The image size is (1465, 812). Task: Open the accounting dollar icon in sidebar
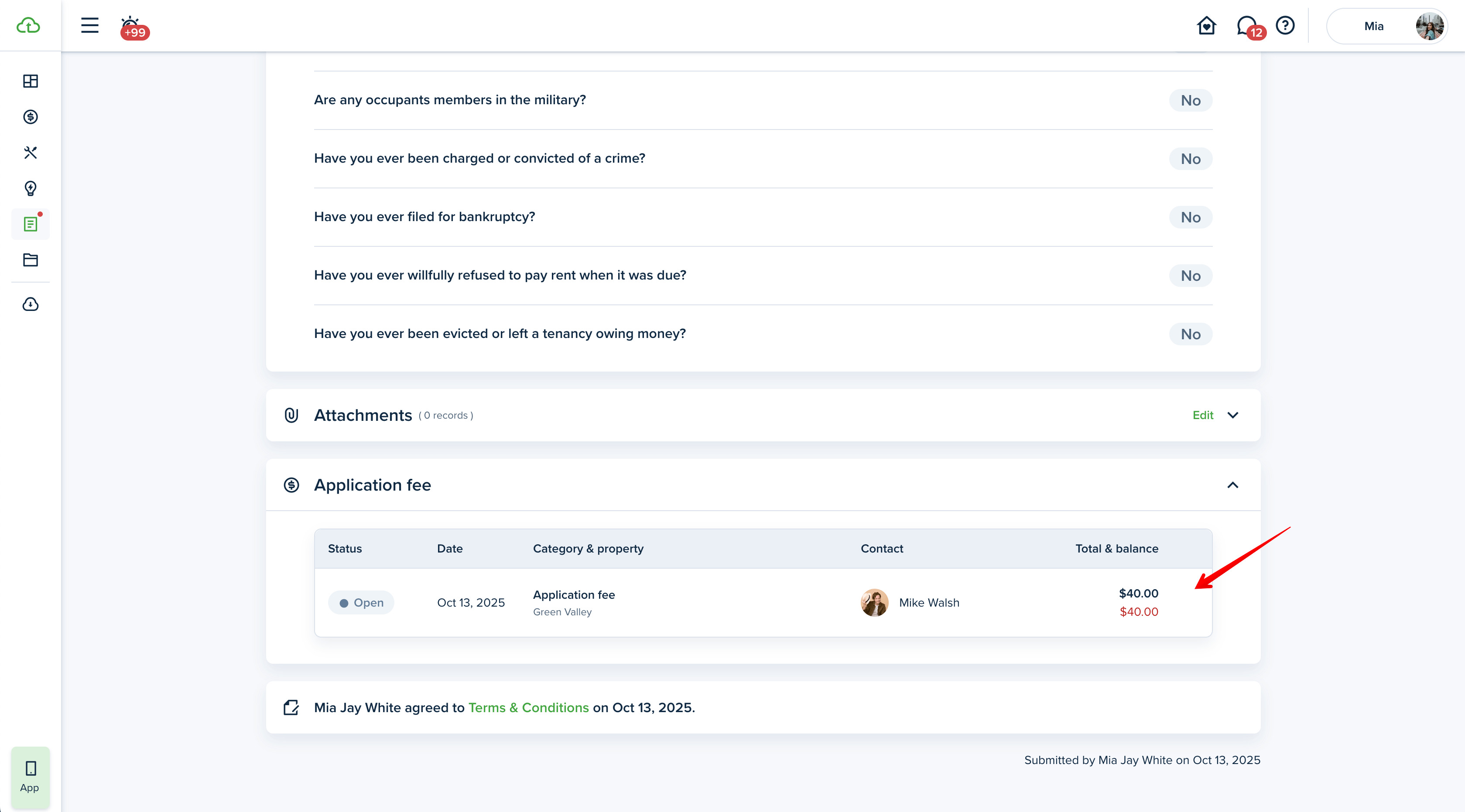tap(30, 116)
